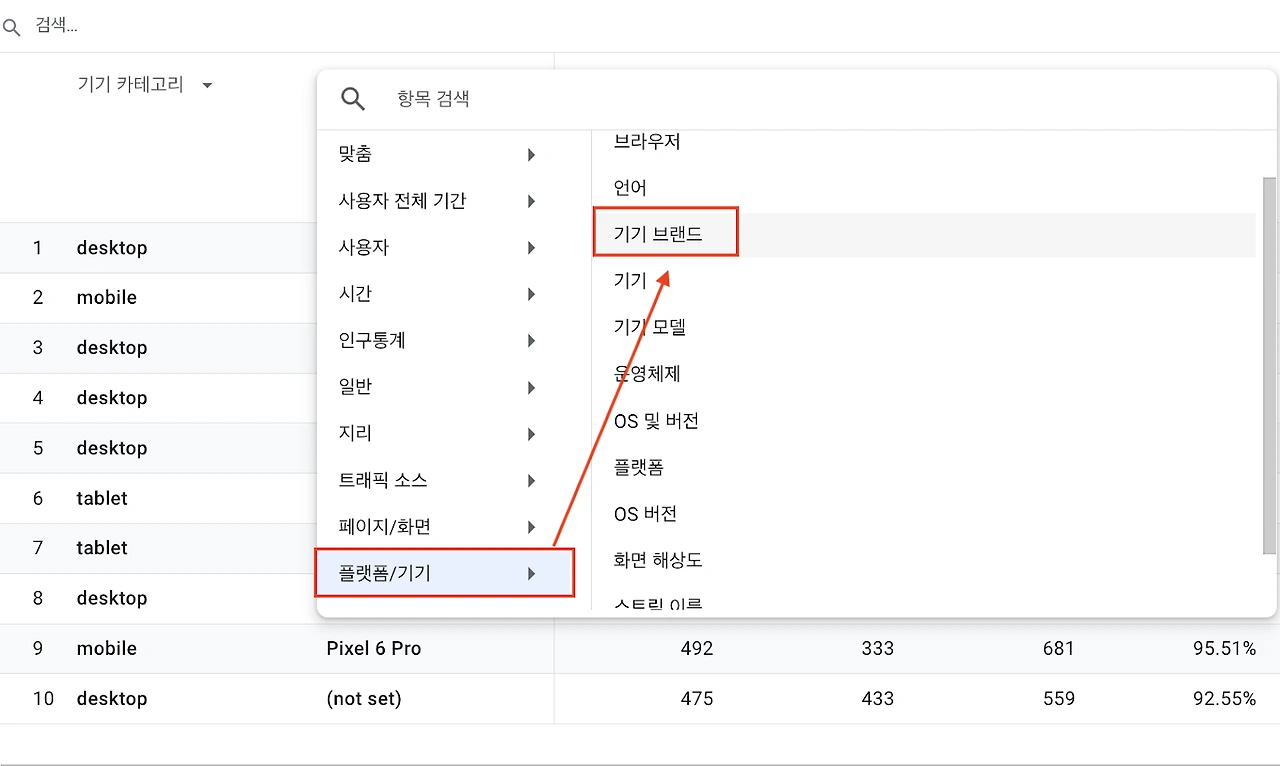Screen dimensions: 1280x766
Task: Expand the arrow next to 사용자
Action: tap(531, 248)
